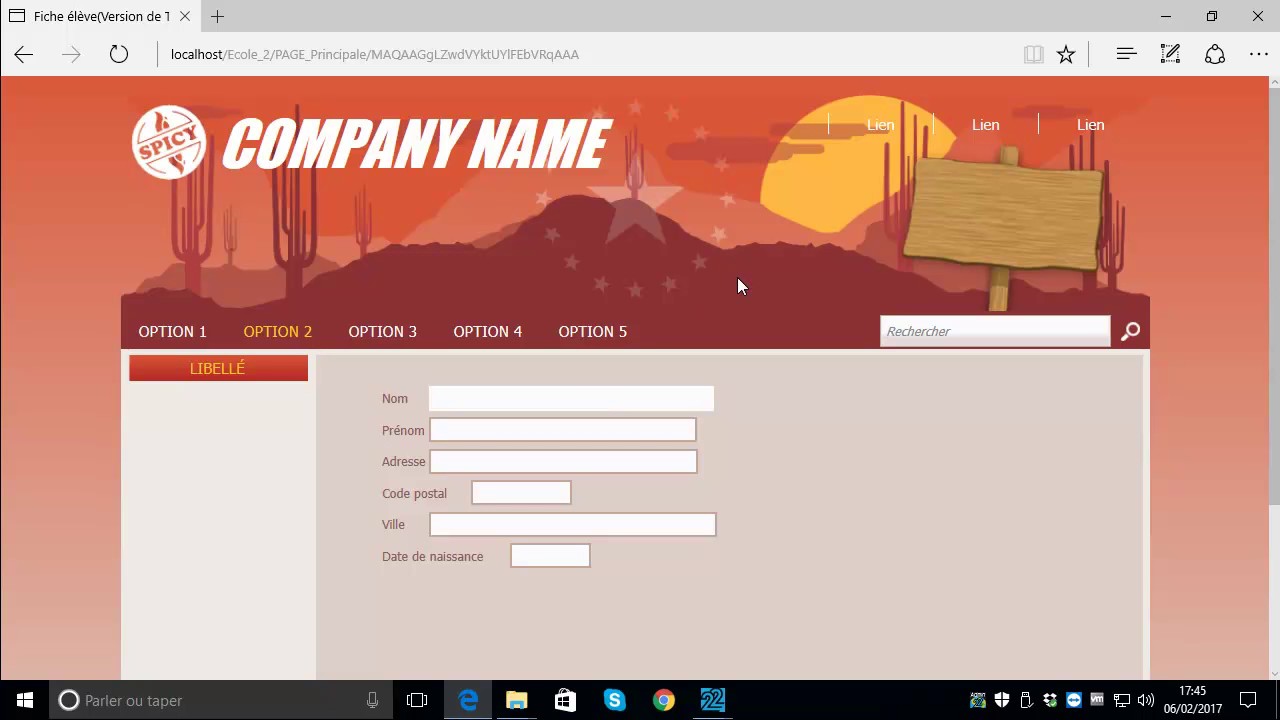Viewport: 1280px width, 720px height.
Task: Click the volume speaker tray icon
Action: tap(1146, 700)
